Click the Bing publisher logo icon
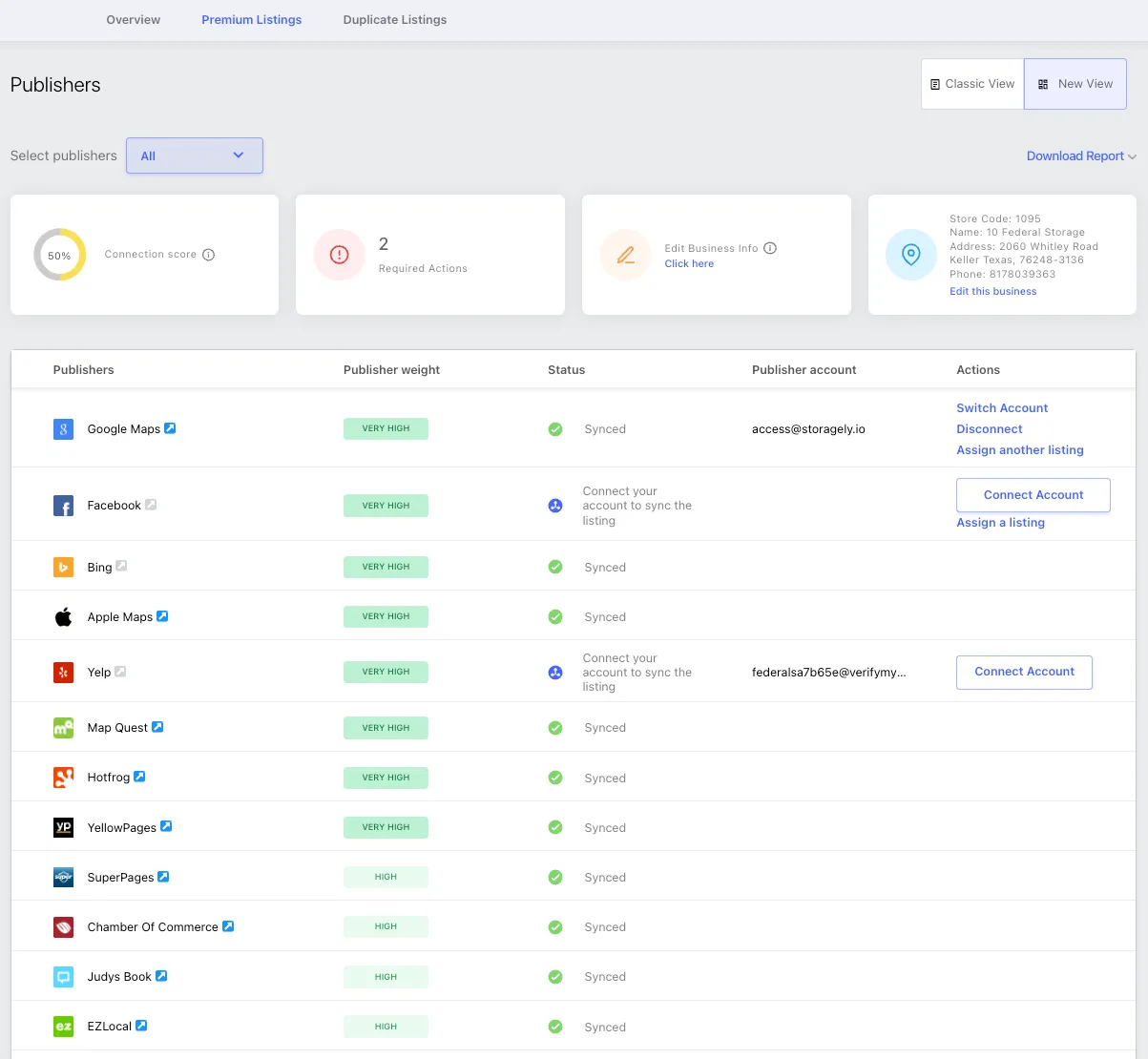The image size is (1148, 1059). pyautogui.click(x=63, y=567)
